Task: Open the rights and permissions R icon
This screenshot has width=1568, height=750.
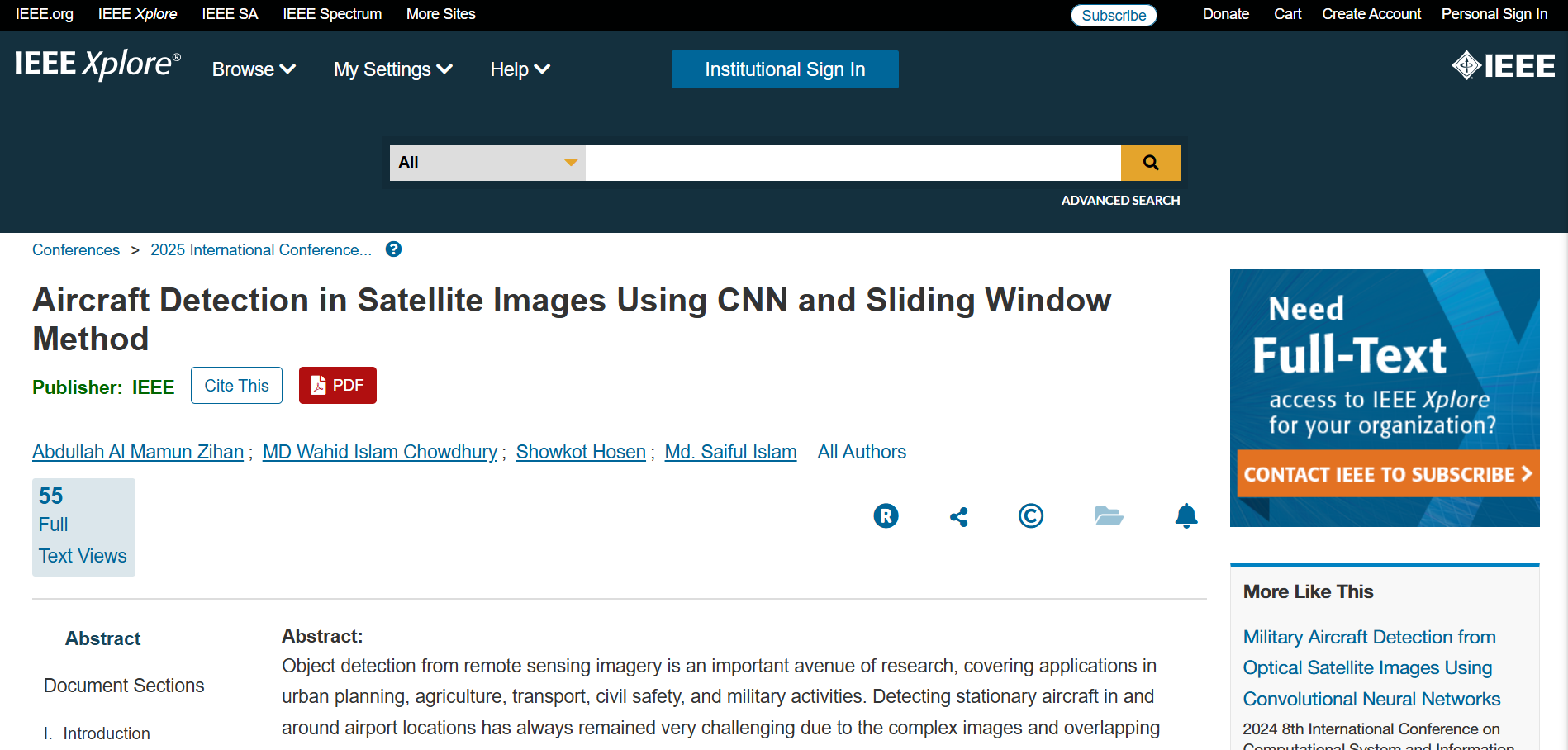Action: coord(886,516)
